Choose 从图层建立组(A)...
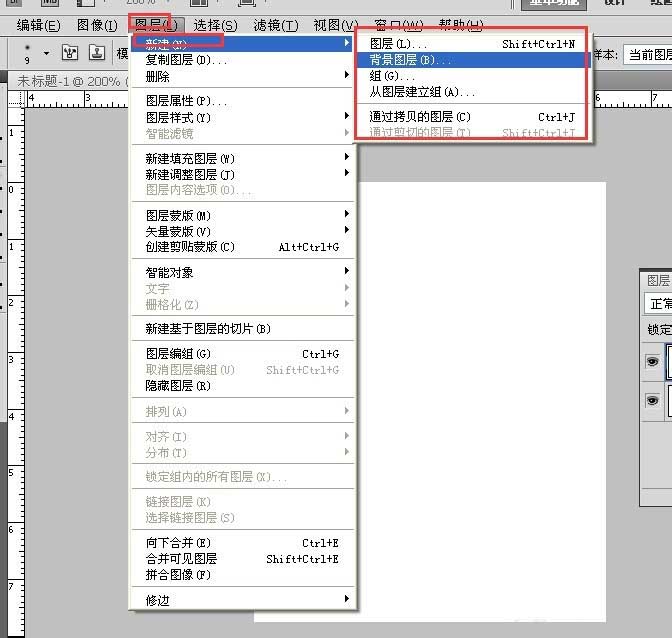 (x=472, y=92)
